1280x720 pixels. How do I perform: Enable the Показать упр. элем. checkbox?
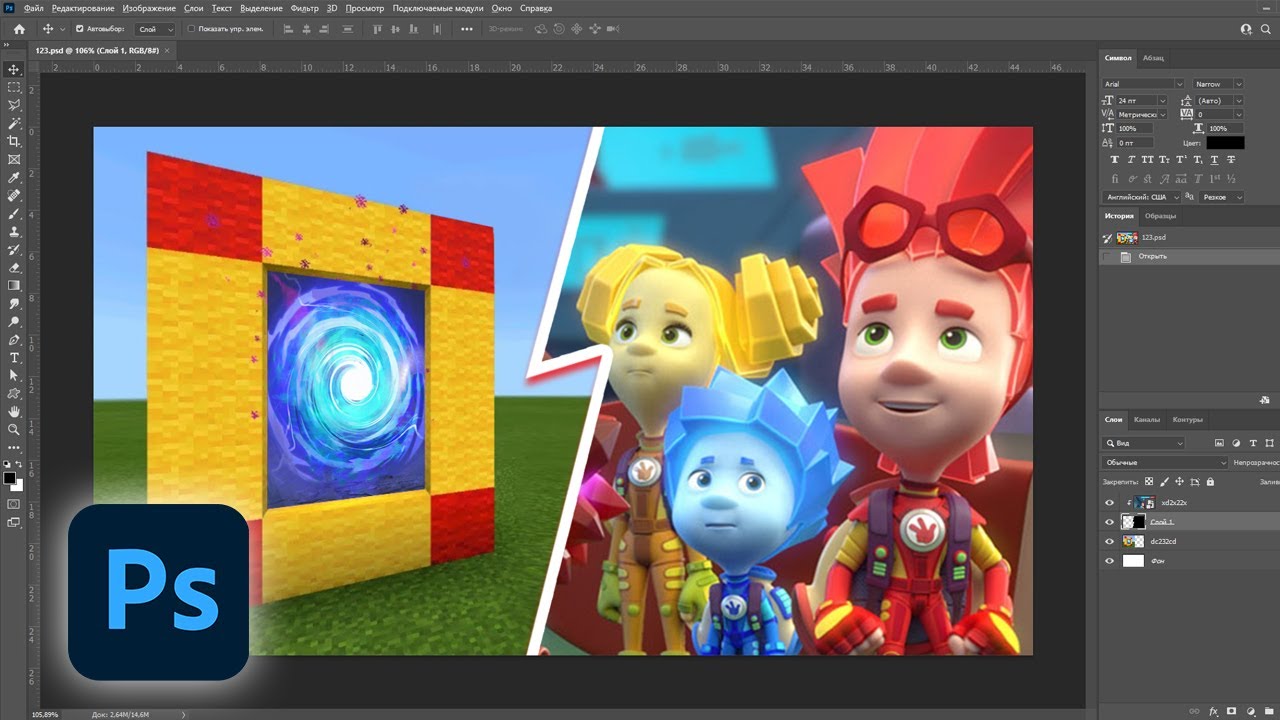192,29
